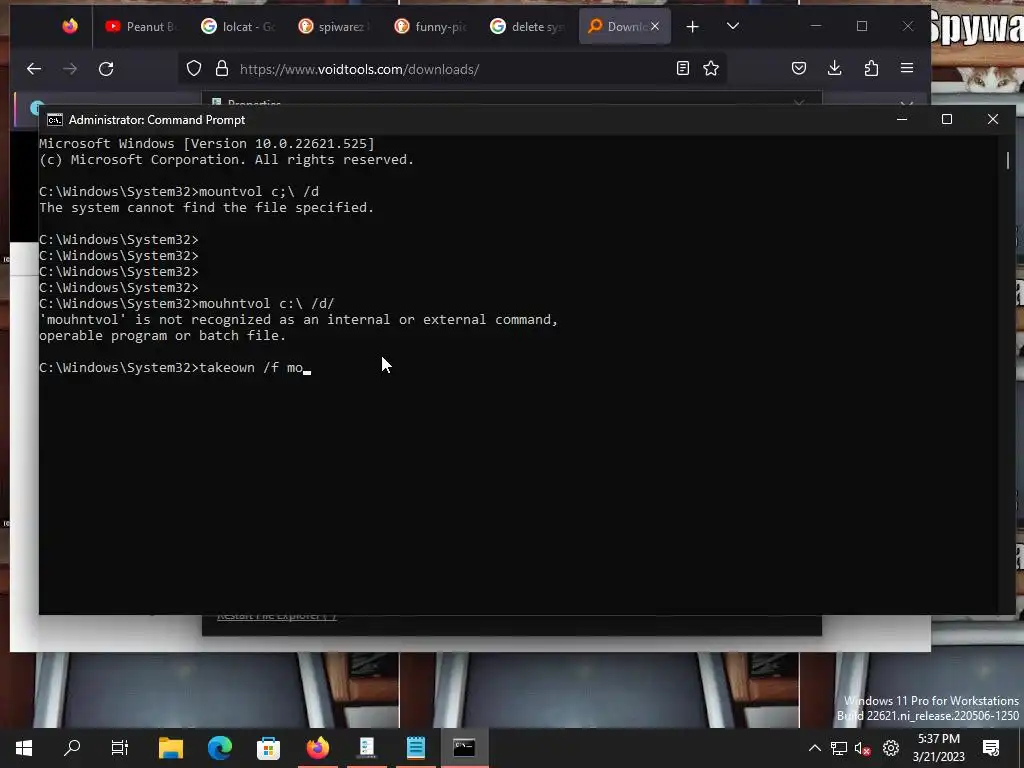
Task: Open Command Prompt title bar icon menu
Action: pyautogui.click(x=55, y=120)
